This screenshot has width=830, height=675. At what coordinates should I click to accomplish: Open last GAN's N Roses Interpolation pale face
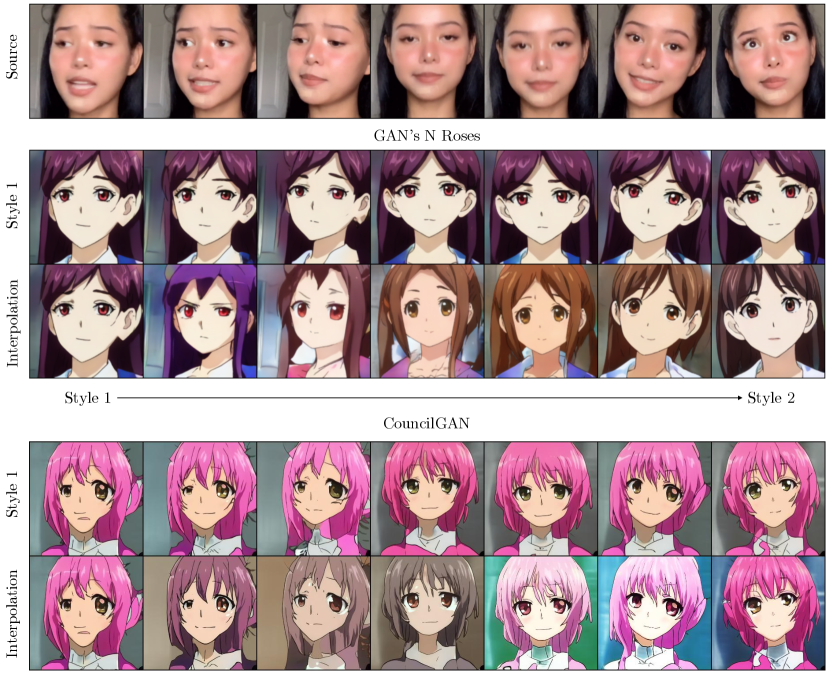point(768,321)
